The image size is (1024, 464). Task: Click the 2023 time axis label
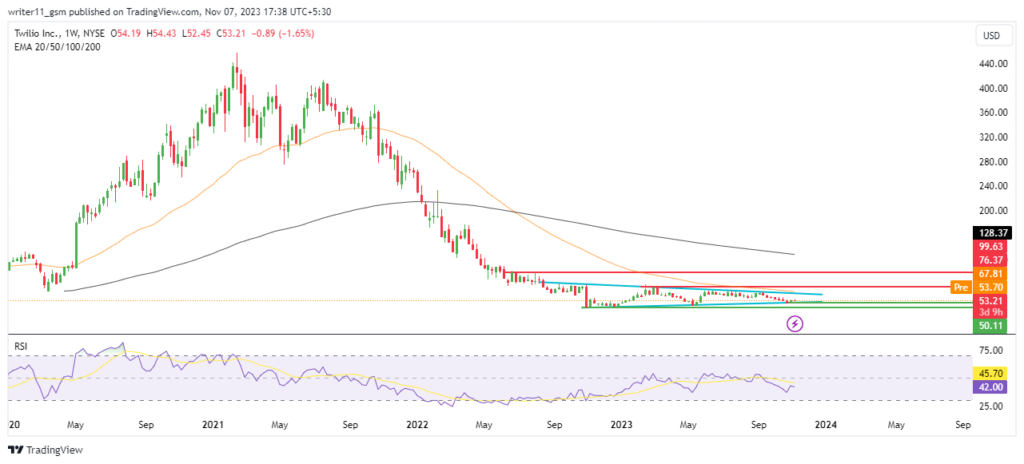(x=621, y=424)
